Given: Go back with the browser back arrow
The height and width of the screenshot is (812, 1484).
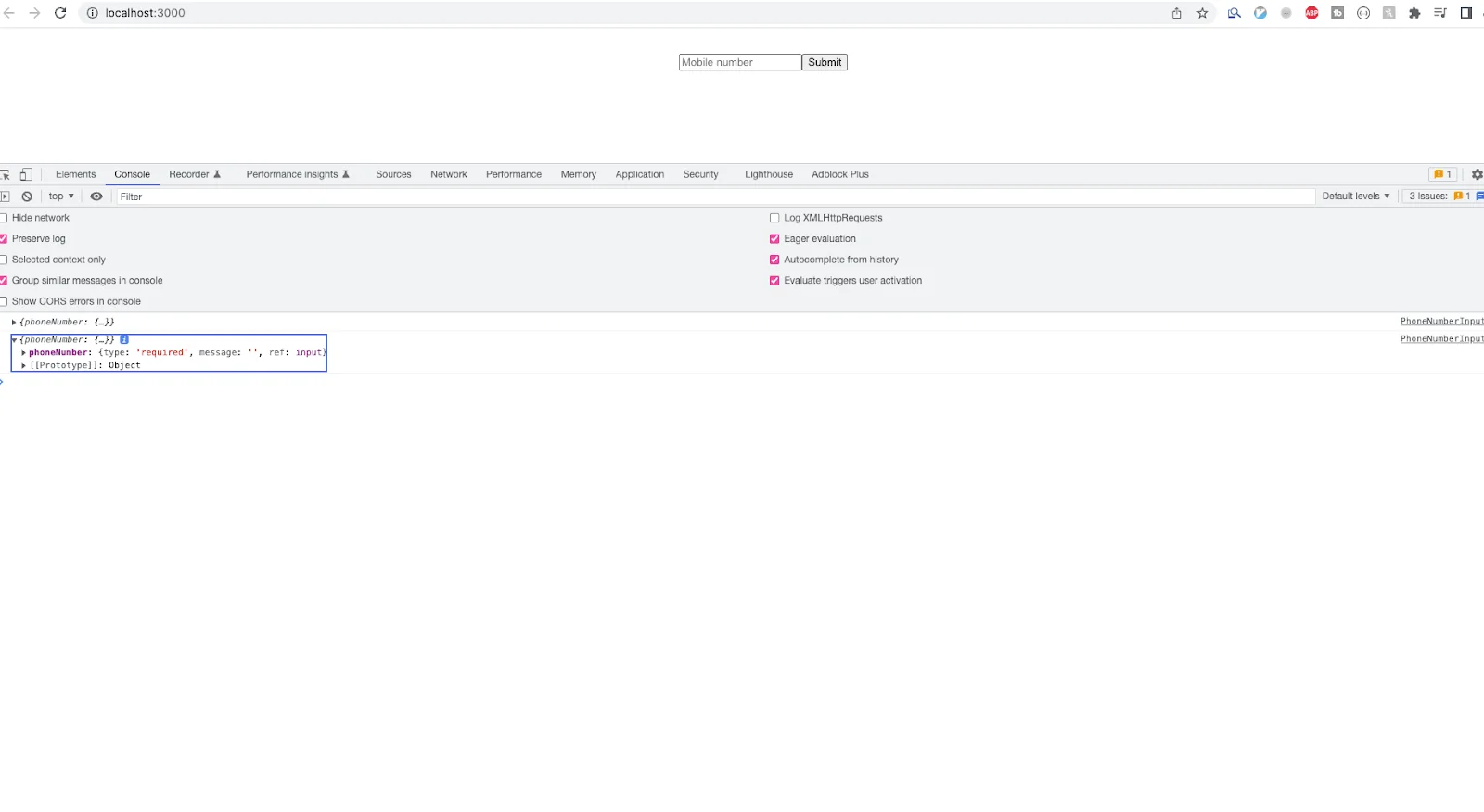Looking at the screenshot, I should 9,13.
